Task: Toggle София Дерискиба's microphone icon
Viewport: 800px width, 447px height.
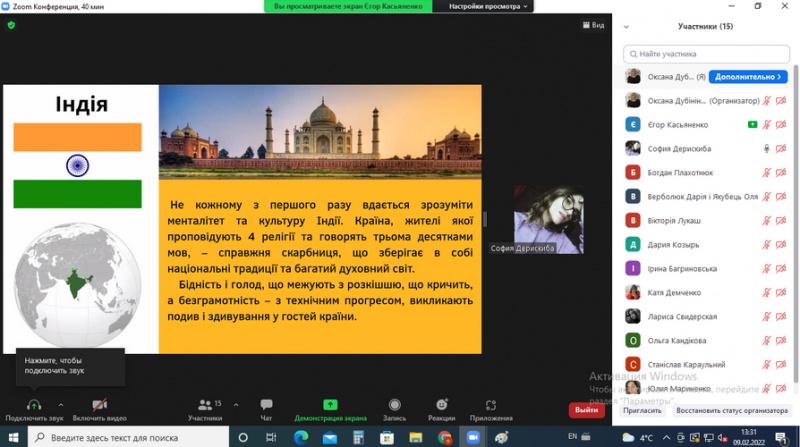Action: click(767, 148)
